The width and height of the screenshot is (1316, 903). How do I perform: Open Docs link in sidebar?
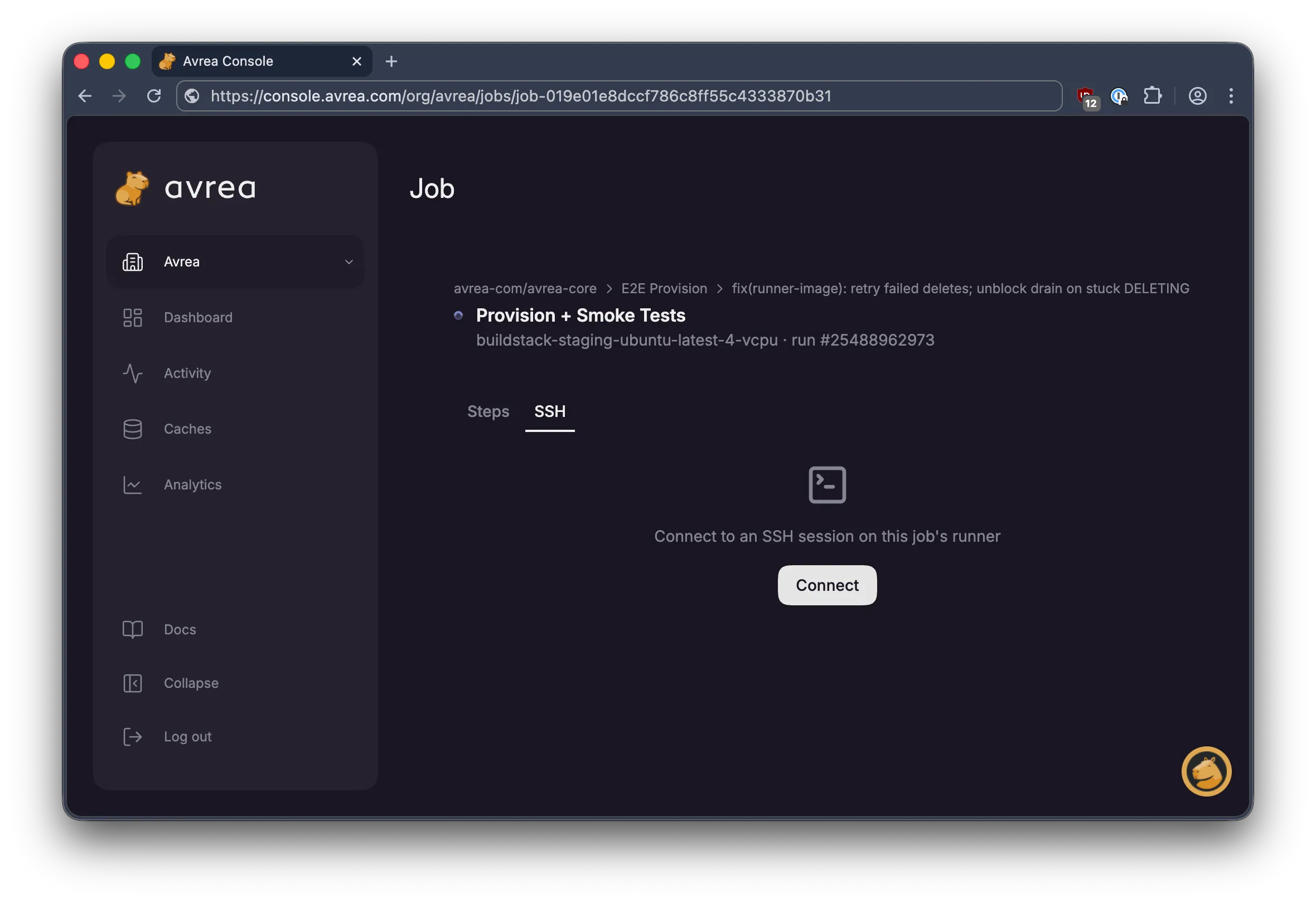pyautogui.click(x=180, y=629)
